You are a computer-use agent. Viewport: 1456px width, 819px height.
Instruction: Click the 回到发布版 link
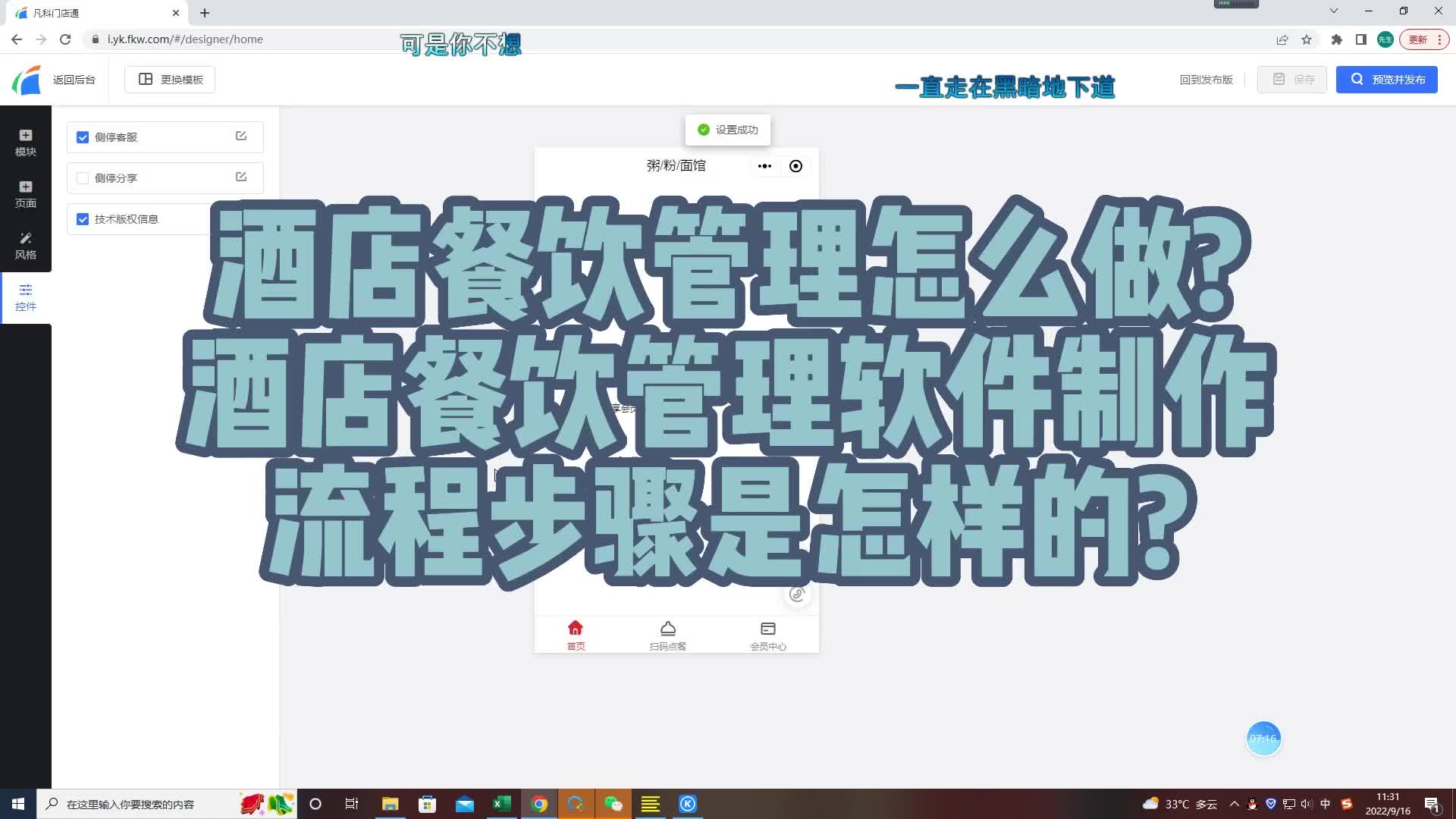pos(1206,80)
